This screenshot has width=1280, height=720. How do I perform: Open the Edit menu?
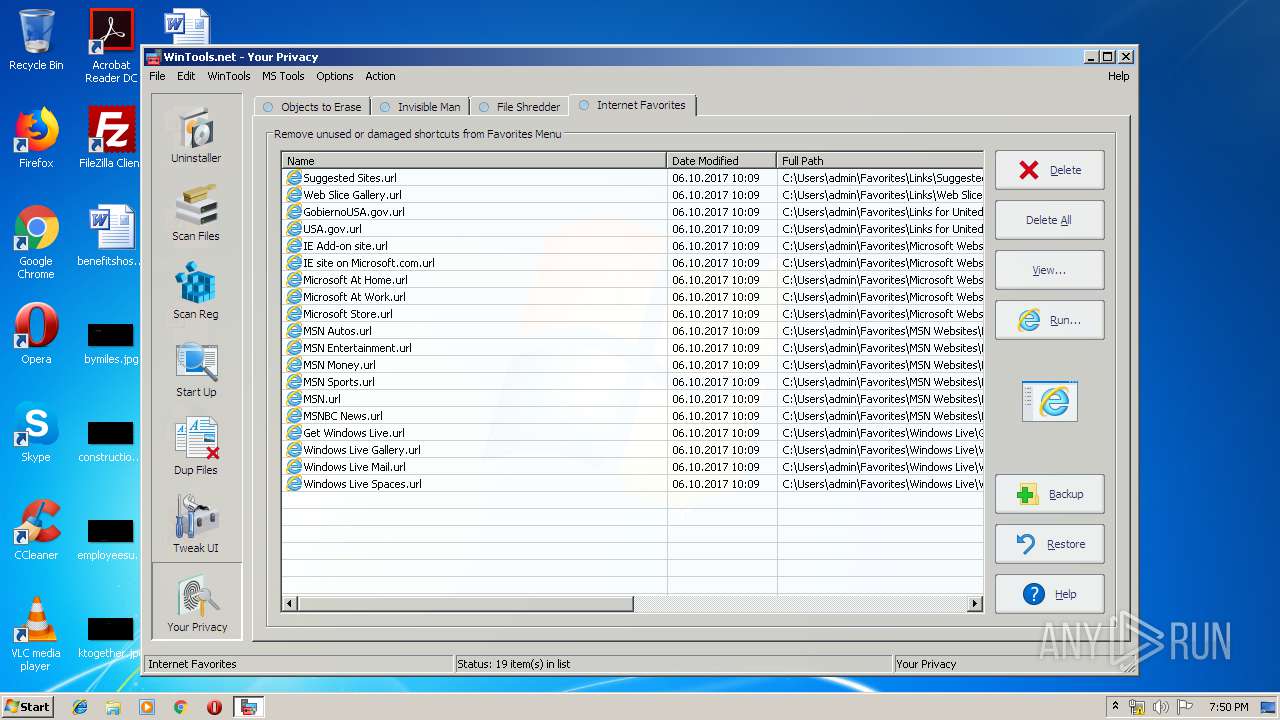pos(186,76)
